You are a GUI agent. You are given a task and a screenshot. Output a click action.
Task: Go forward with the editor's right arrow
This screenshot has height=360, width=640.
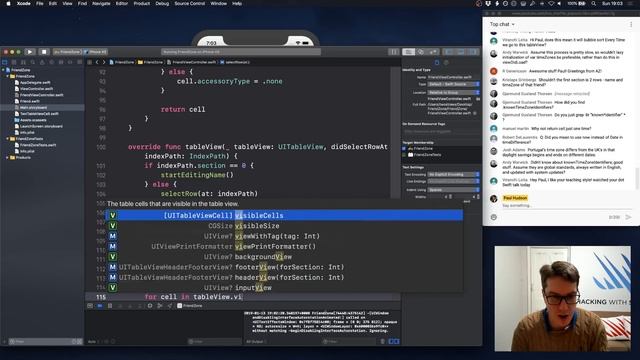(x=104, y=62)
